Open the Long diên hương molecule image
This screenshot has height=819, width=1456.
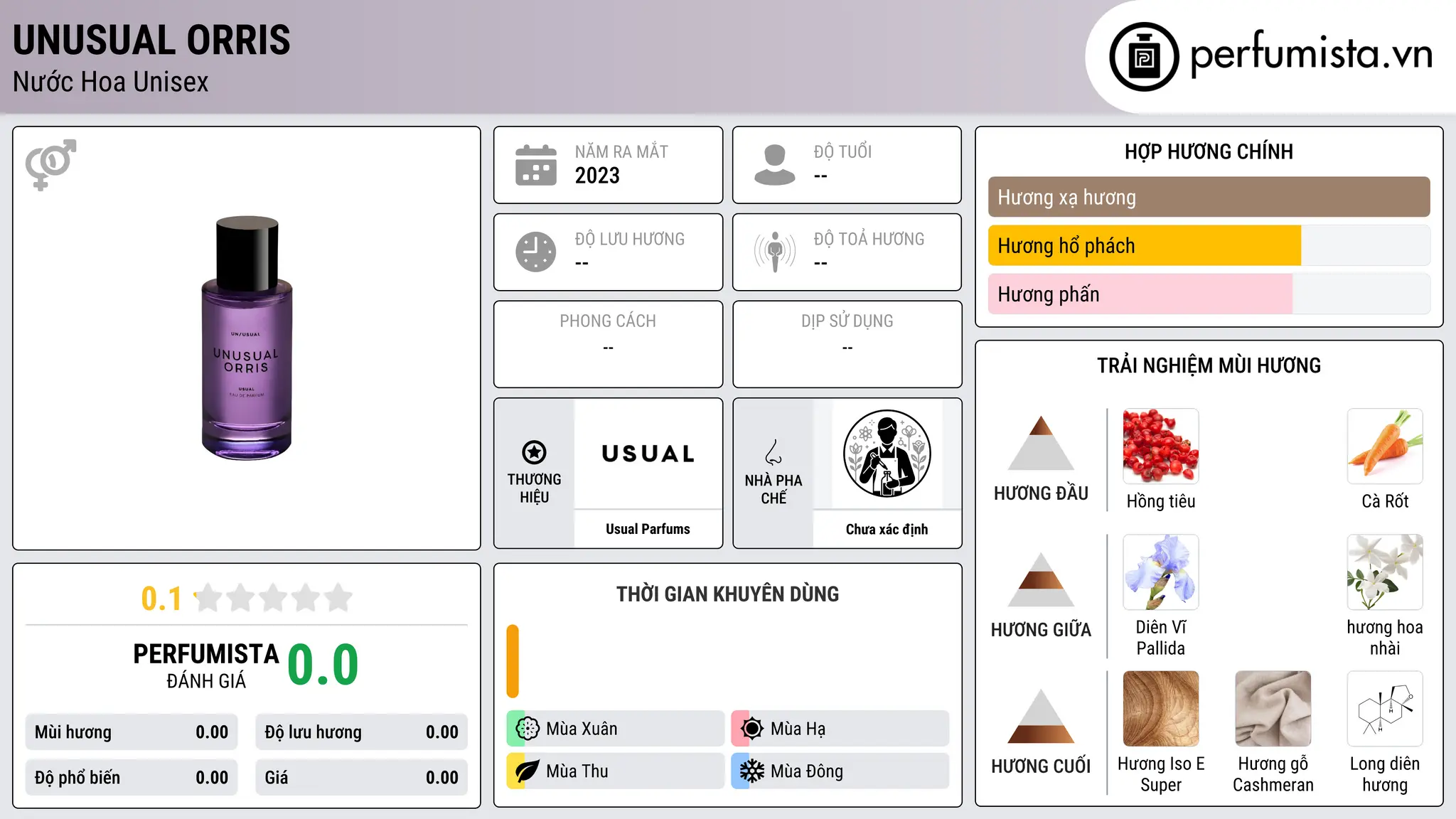click(x=1385, y=709)
